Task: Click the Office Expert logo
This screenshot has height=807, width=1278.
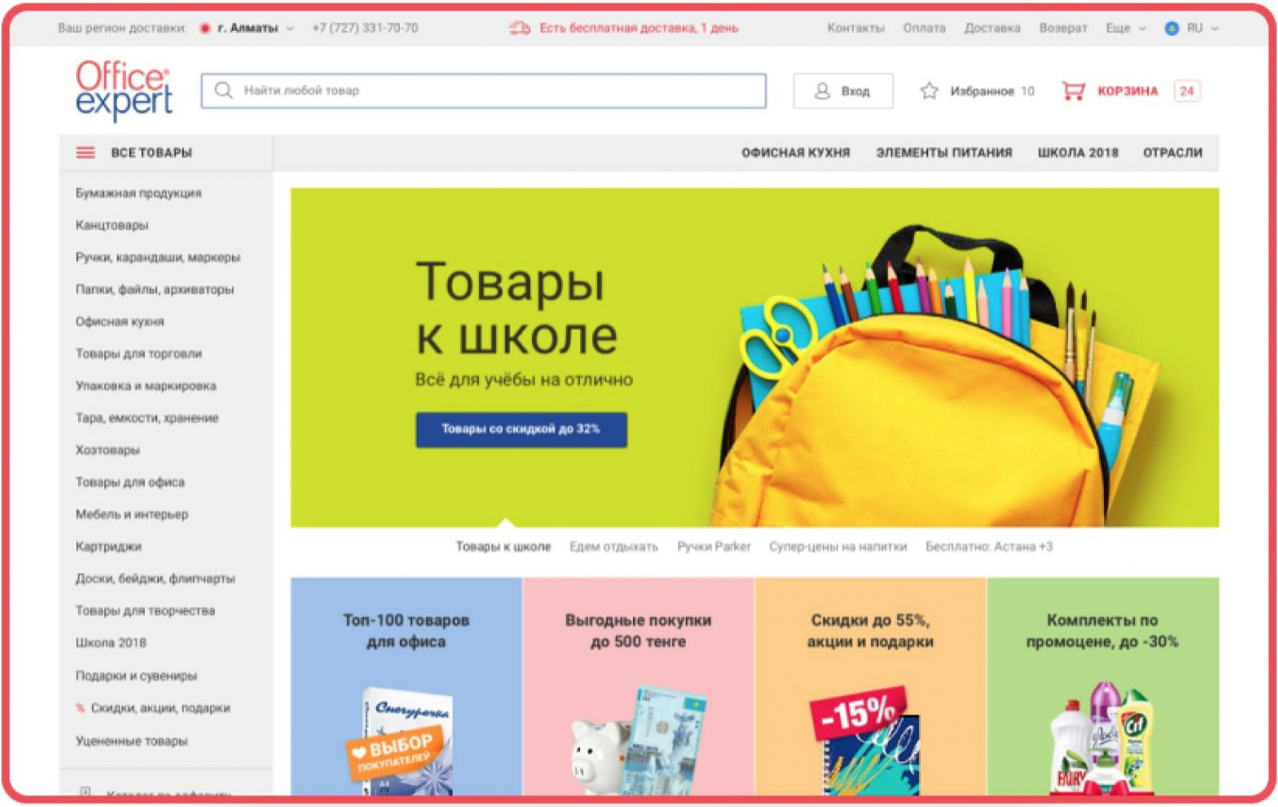Action: coord(123,90)
